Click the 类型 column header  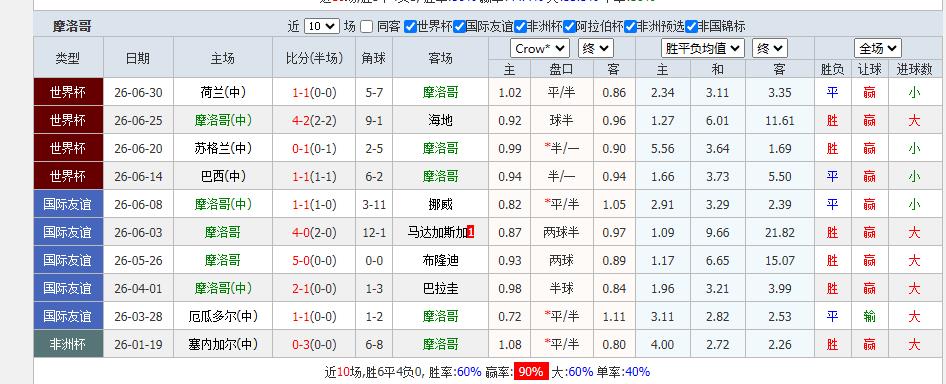pyautogui.click(x=68, y=58)
